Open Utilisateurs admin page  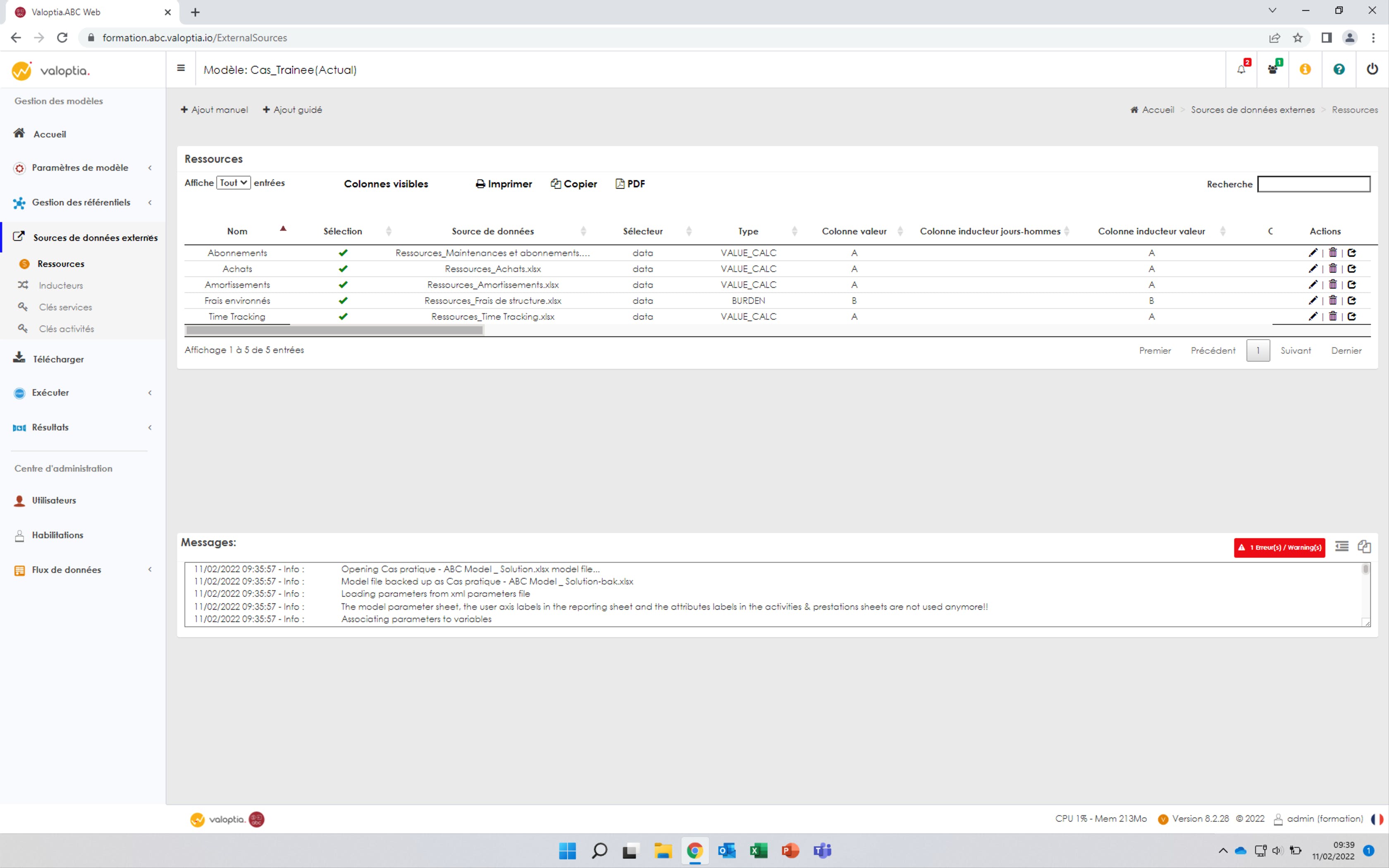click(x=54, y=501)
